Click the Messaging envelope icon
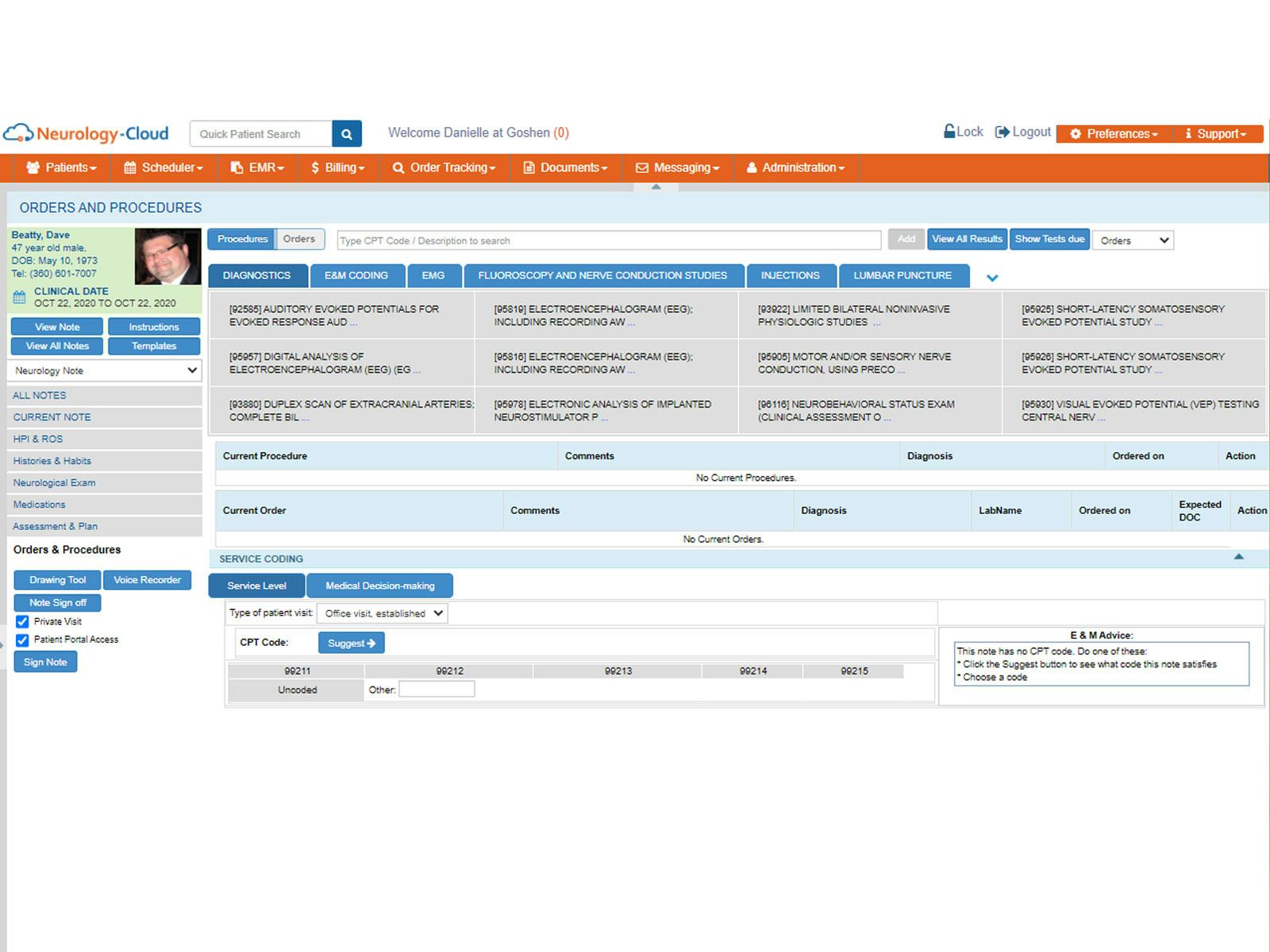1270x952 pixels. (x=641, y=167)
